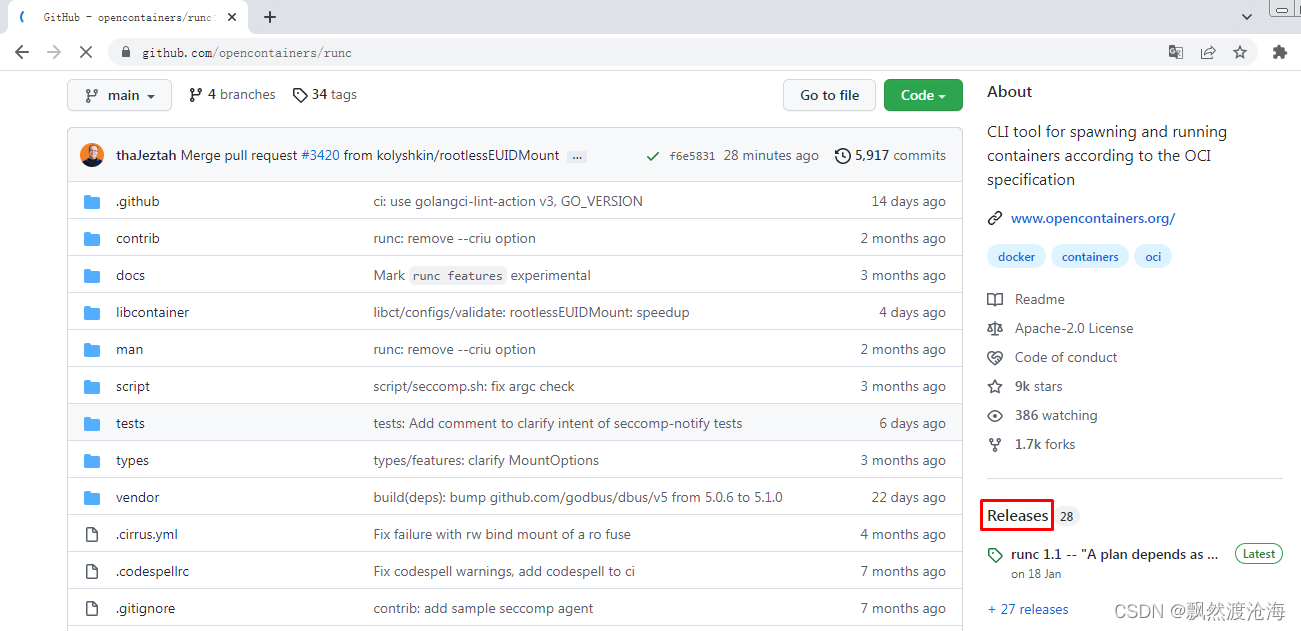Open the tab search dropdown arrow
The image size is (1301, 631).
1247,17
